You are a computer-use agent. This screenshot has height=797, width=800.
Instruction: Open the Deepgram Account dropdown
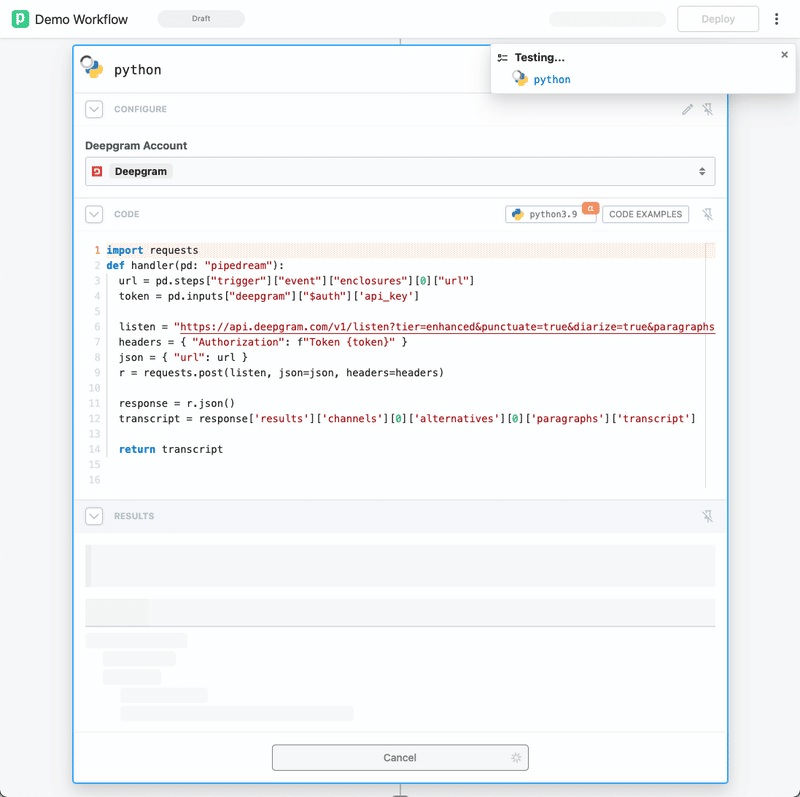(x=400, y=171)
